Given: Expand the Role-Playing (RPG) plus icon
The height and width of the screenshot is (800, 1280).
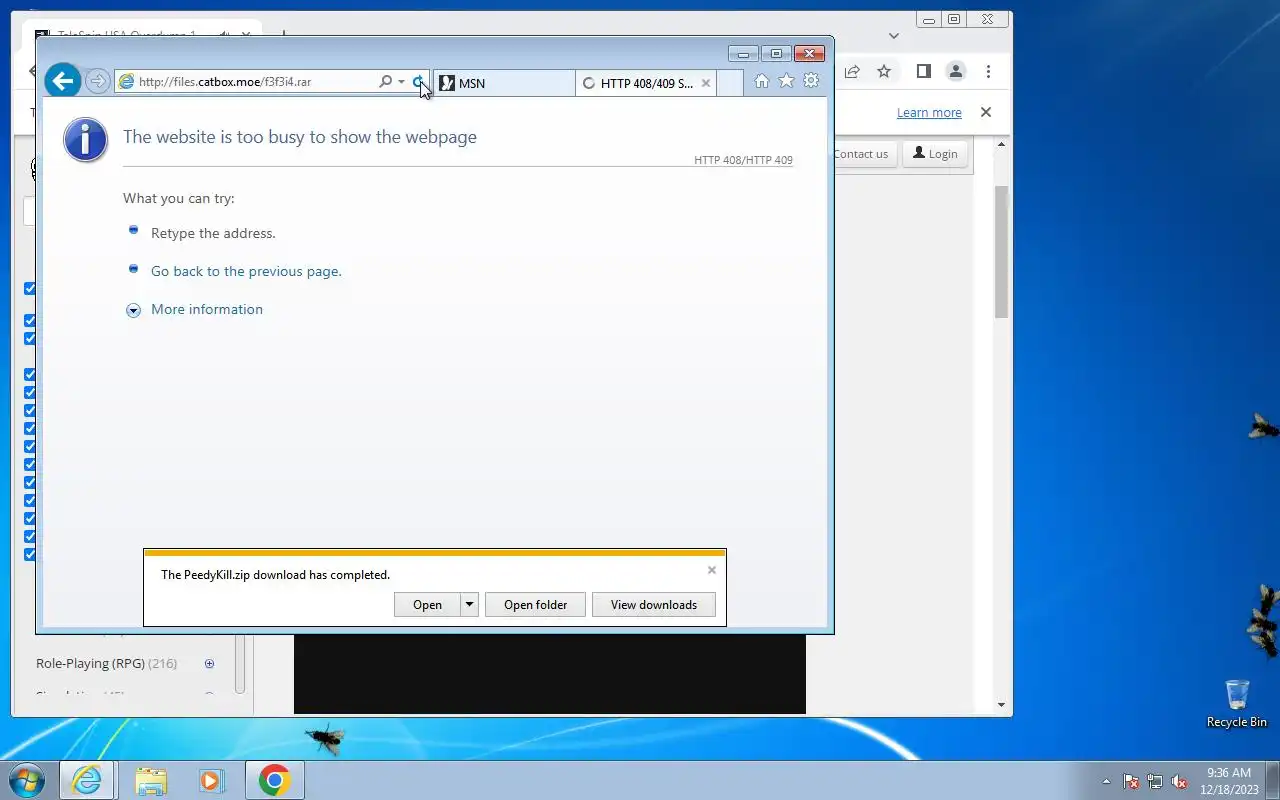Looking at the screenshot, I should [x=209, y=663].
